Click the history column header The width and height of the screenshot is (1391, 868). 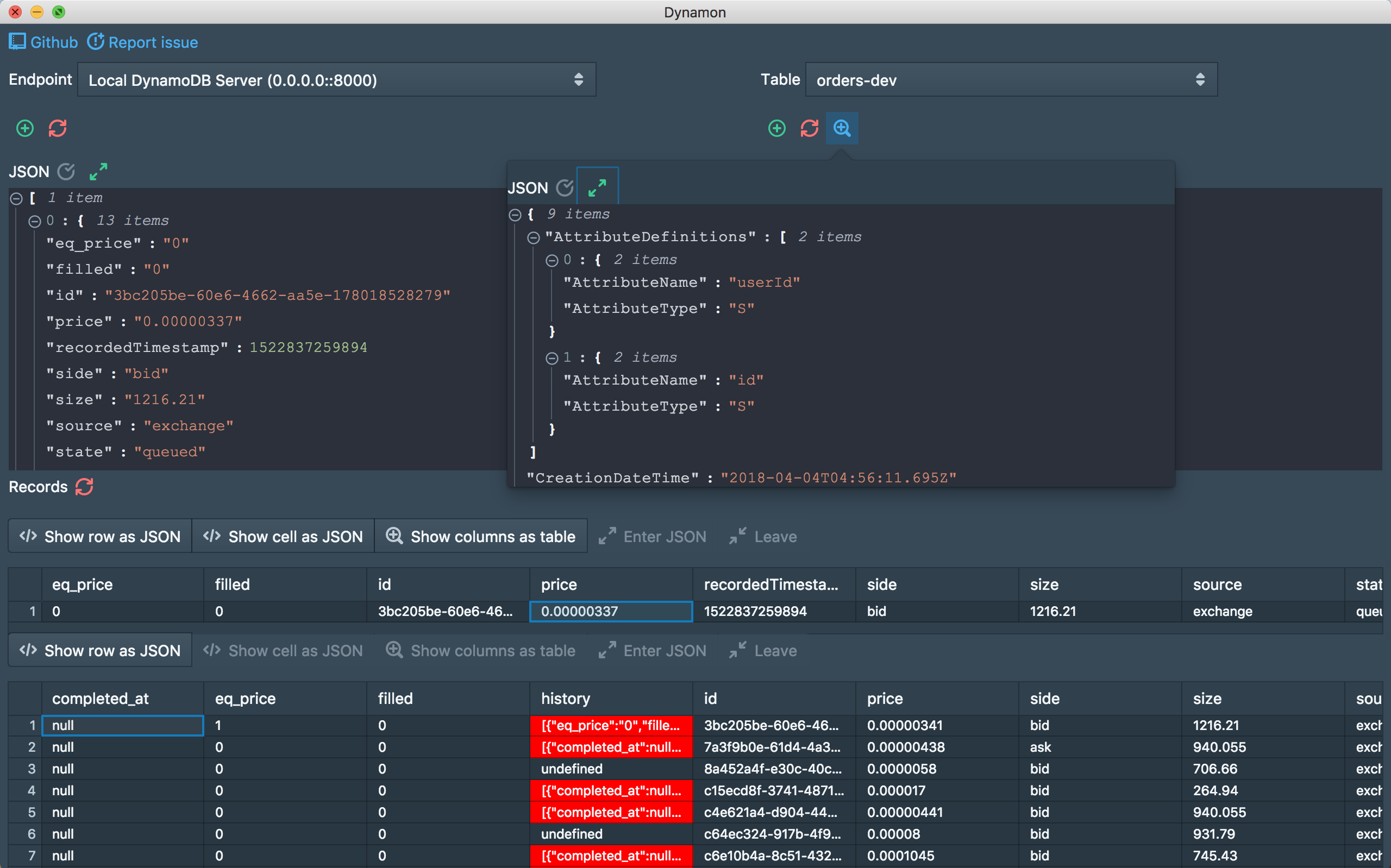(x=611, y=699)
